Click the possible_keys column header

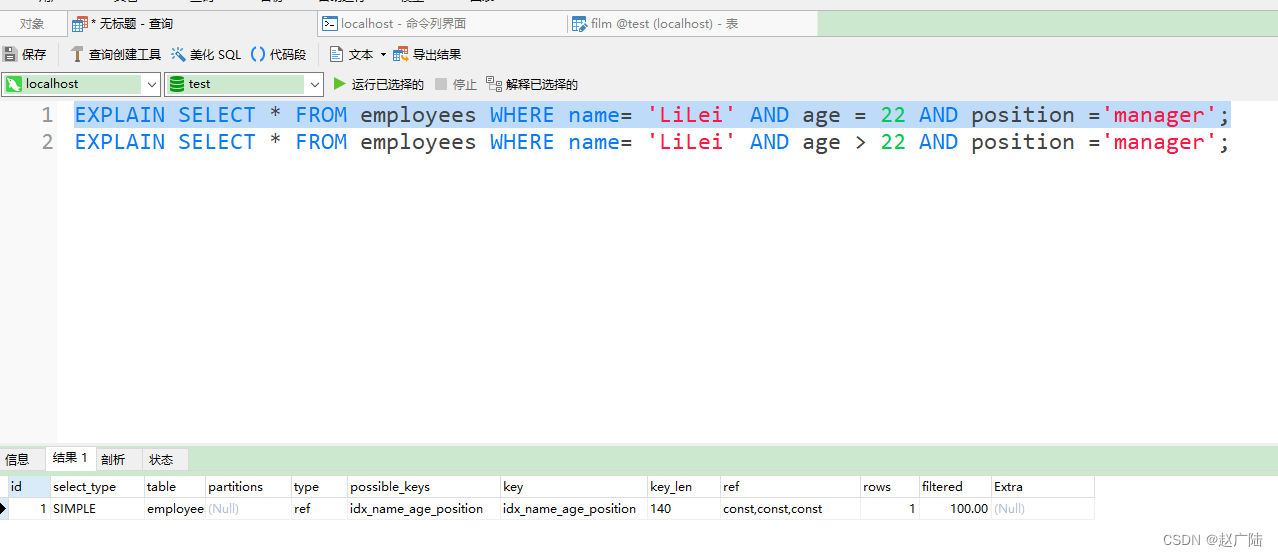pos(424,487)
